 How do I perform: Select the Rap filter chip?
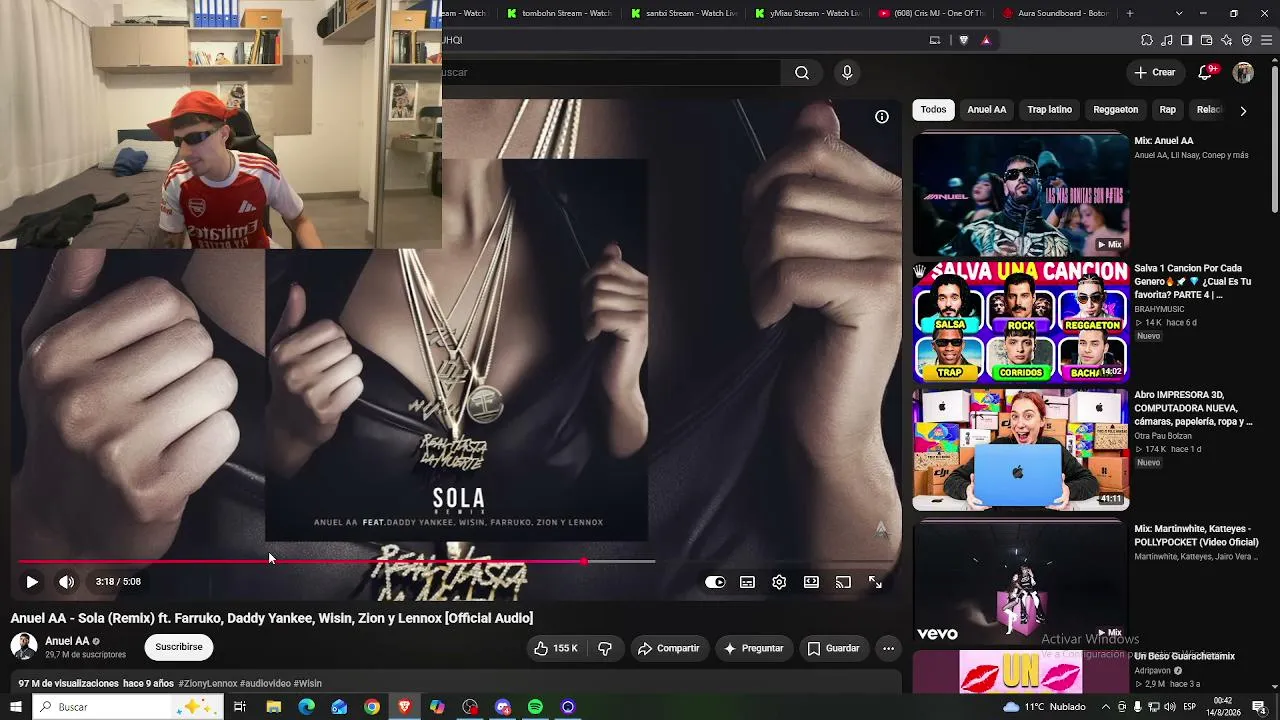click(x=1168, y=110)
